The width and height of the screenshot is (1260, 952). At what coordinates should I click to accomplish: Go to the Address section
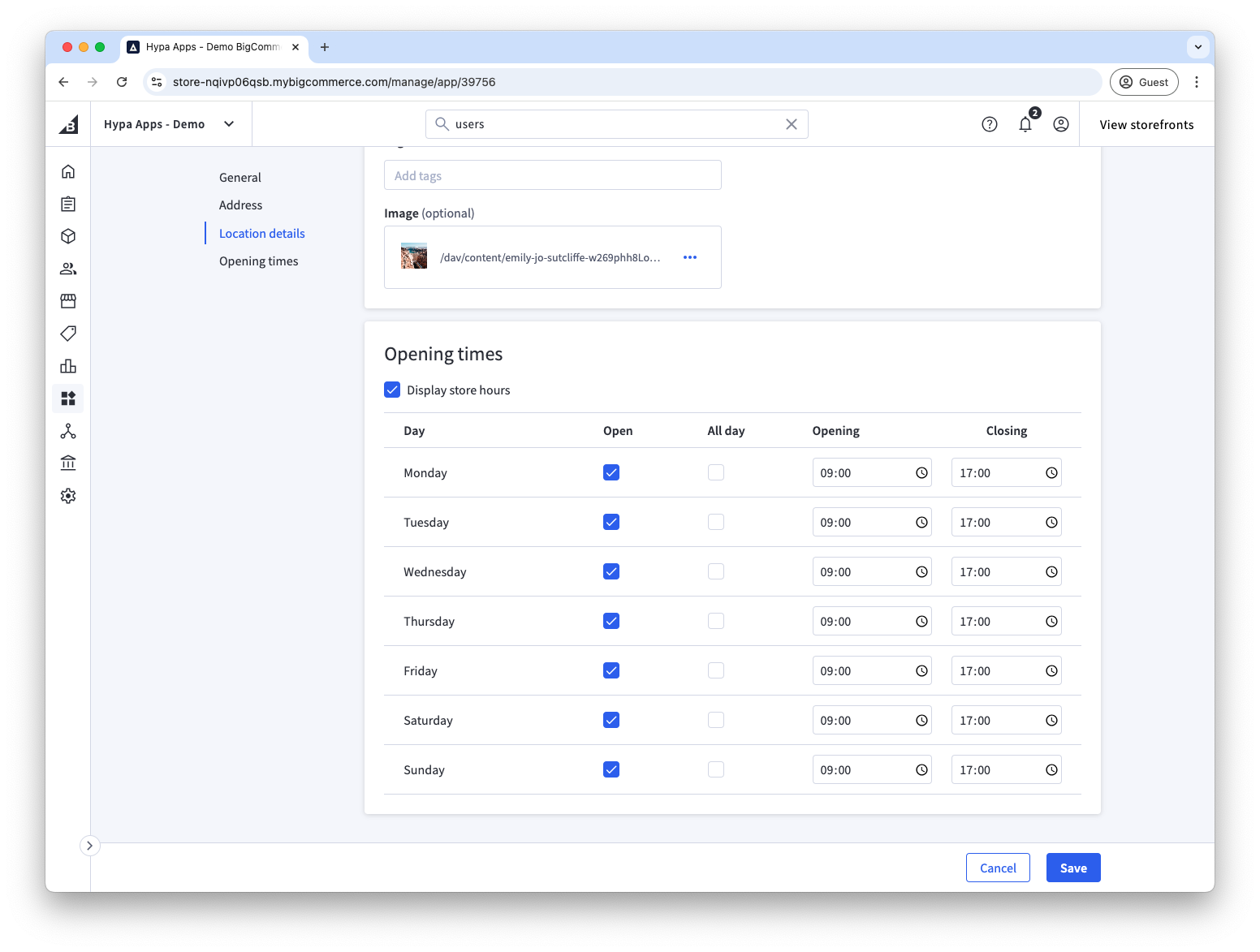click(241, 205)
